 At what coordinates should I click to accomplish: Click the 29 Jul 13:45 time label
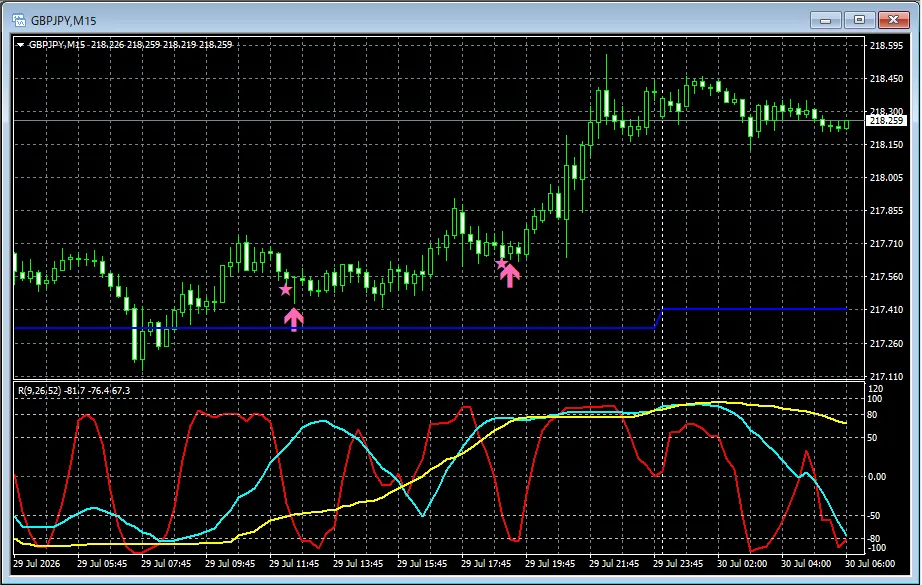[x=358, y=563]
